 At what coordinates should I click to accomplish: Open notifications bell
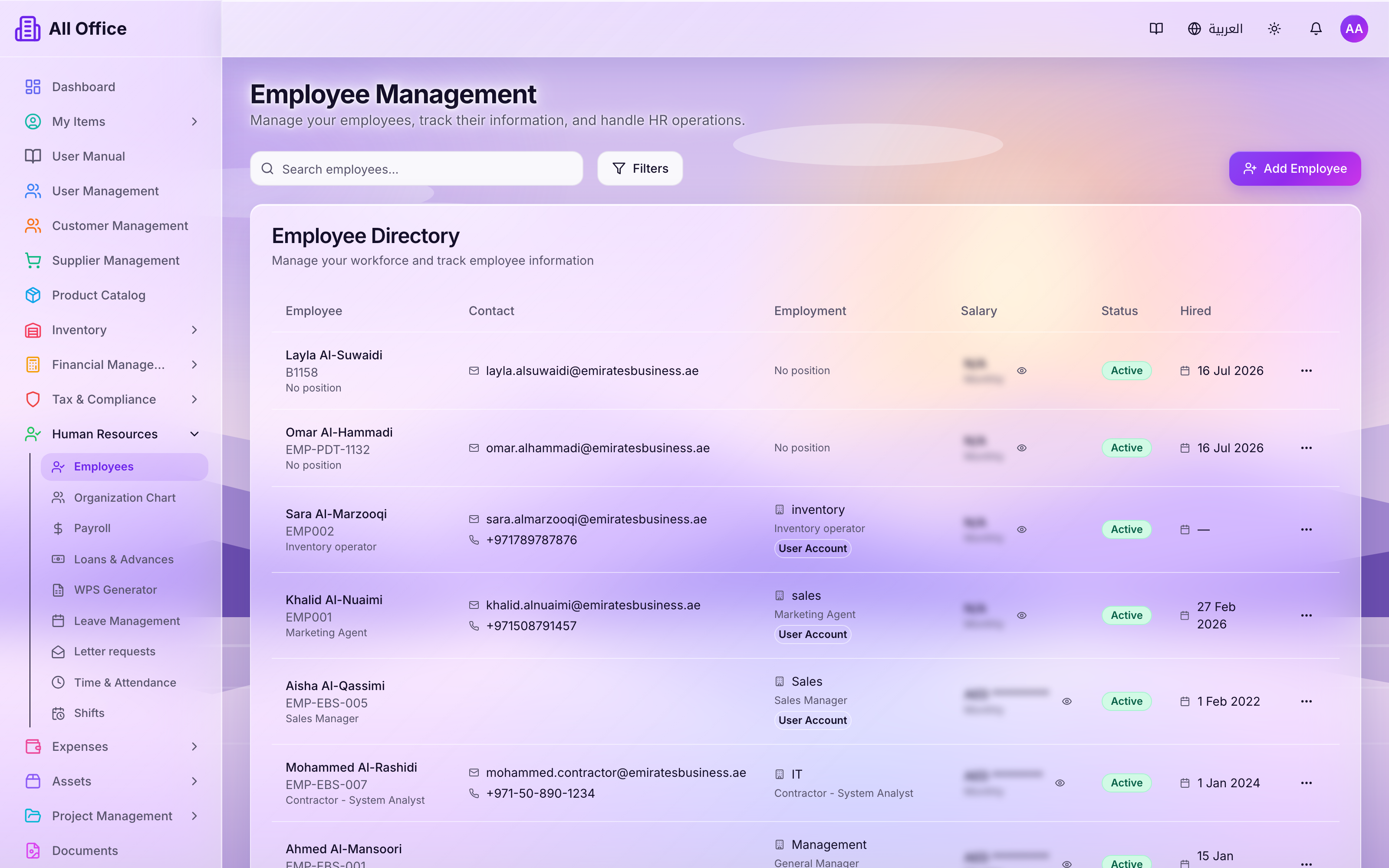(x=1316, y=29)
